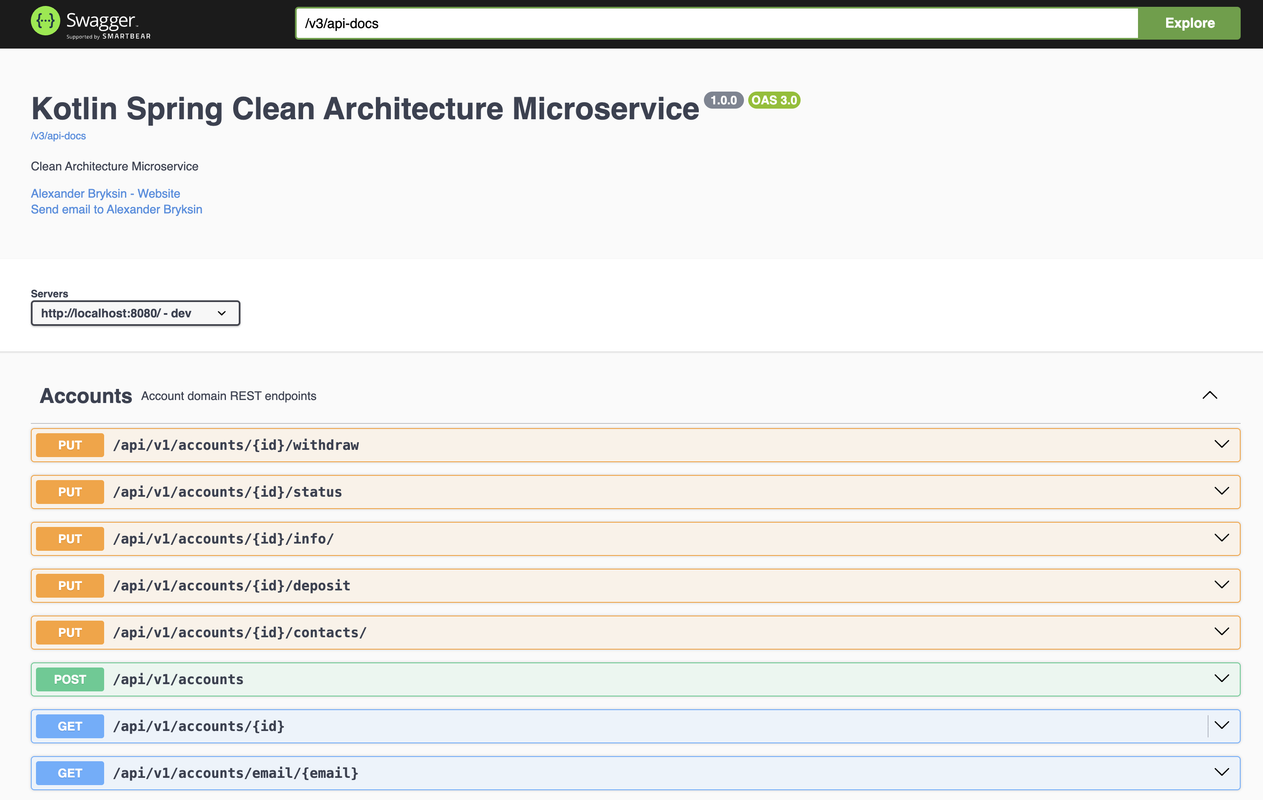Click the Swagger logo icon

pos(46,21)
